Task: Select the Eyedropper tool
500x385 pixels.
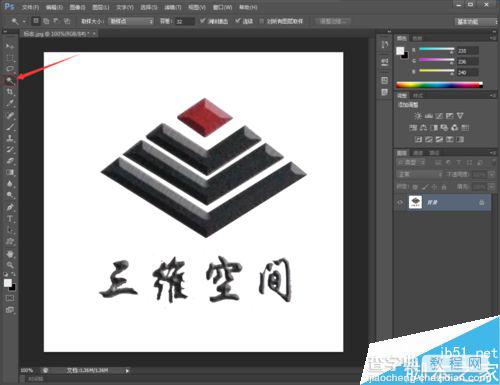Action: [10, 103]
